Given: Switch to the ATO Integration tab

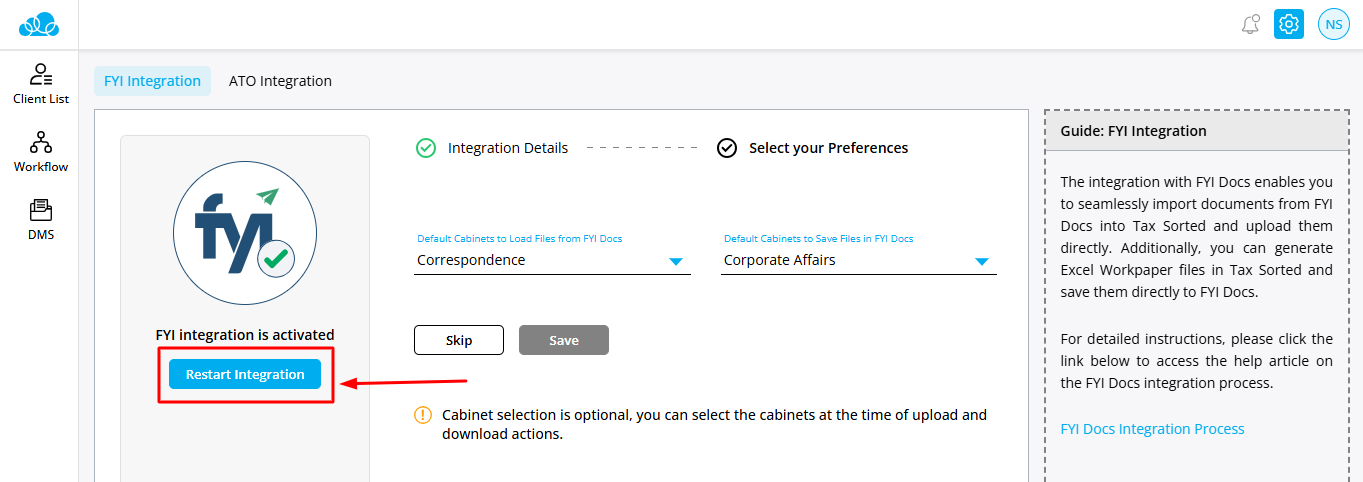Looking at the screenshot, I should pyautogui.click(x=280, y=81).
